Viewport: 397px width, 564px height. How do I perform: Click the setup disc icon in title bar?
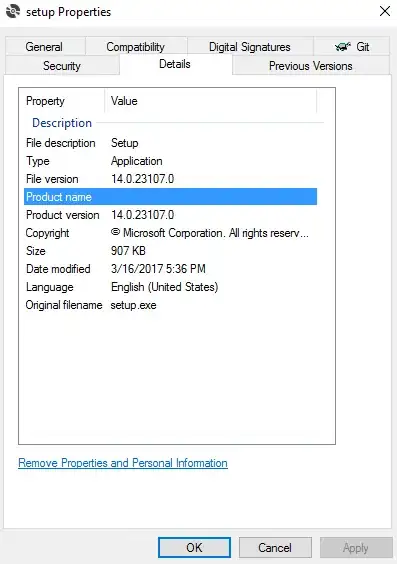pyautogui.click(x=13, y=11)
